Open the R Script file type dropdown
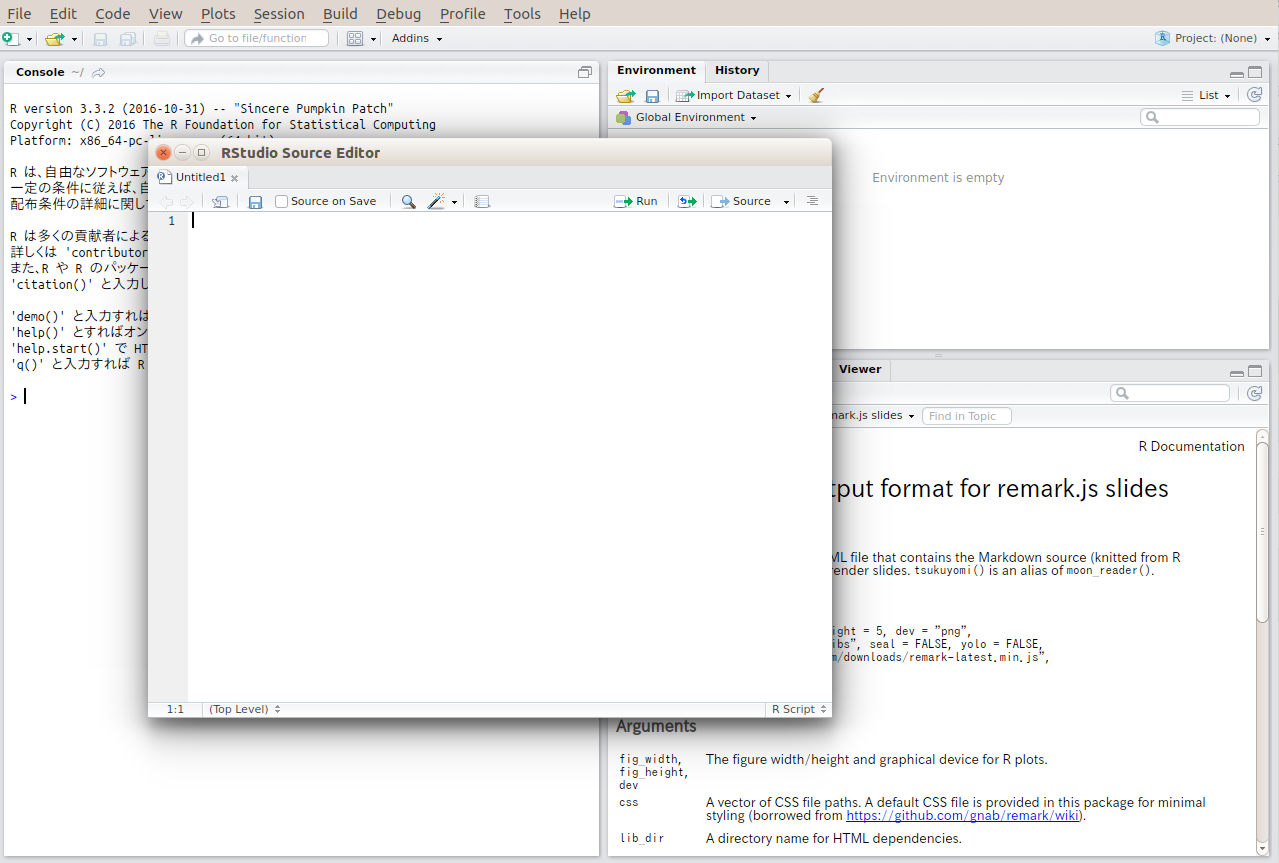Viewport: 1279px width, 863px height. tap(797, 708)
